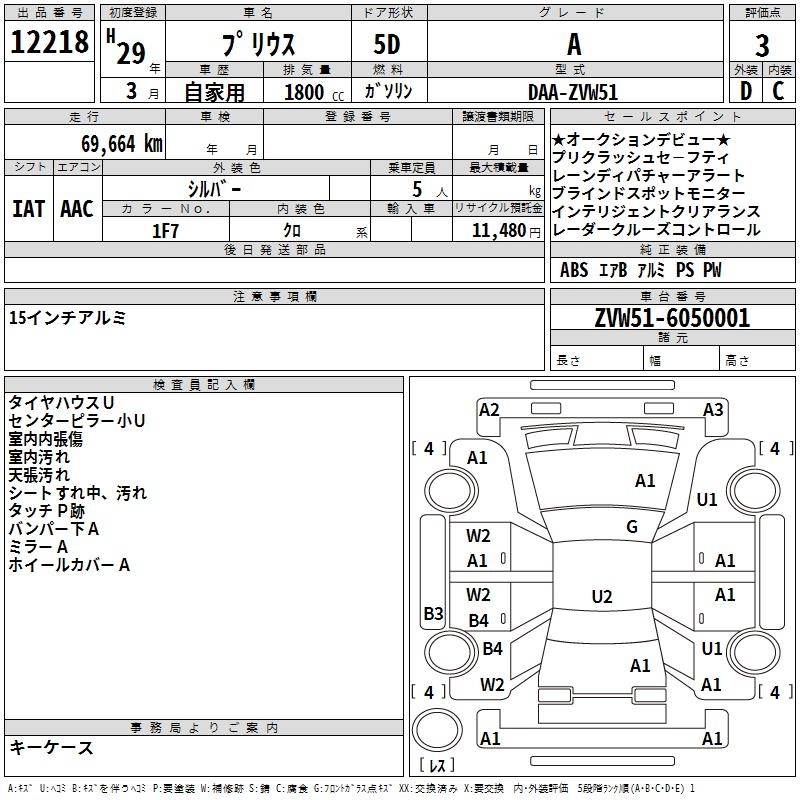Select the U2 roof dent marker
This screenshot has width=800, height=800.
pos(601,597)
